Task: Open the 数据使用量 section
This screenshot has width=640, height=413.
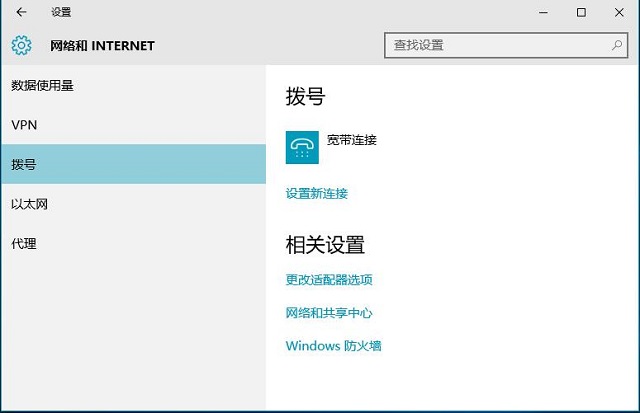Action: 42,86
